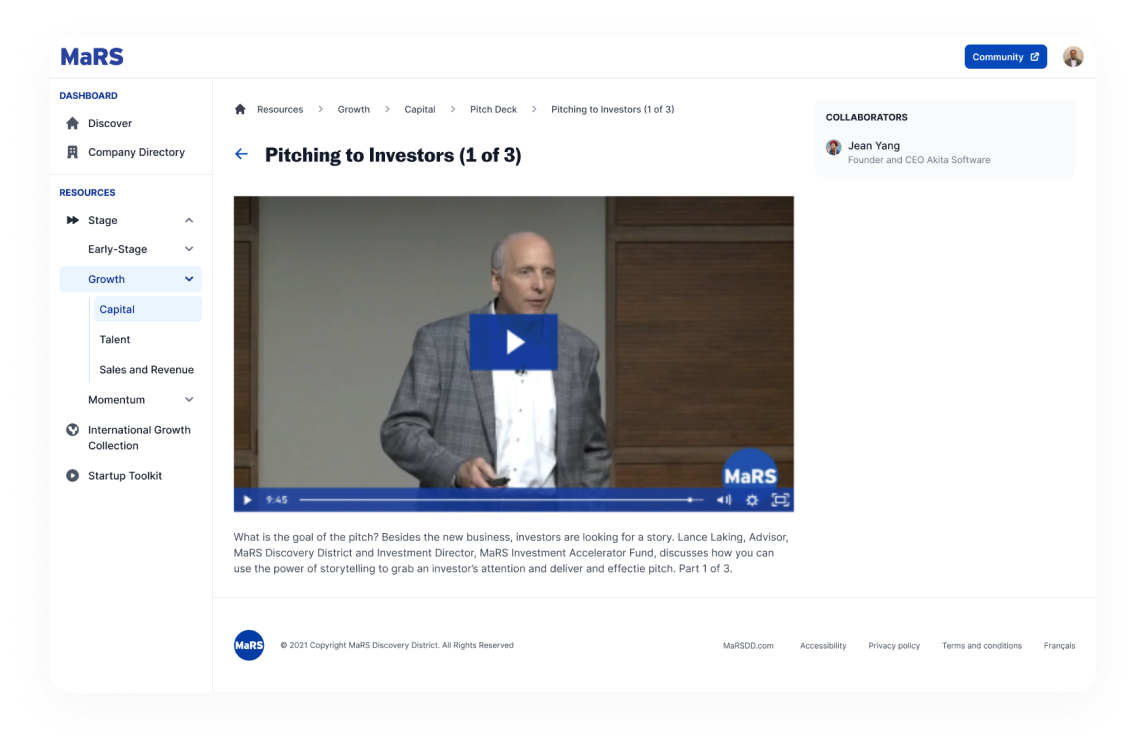Screen dimensions: 1144x753
Task: Select Talent under Growth
Action: coord(115,339)
